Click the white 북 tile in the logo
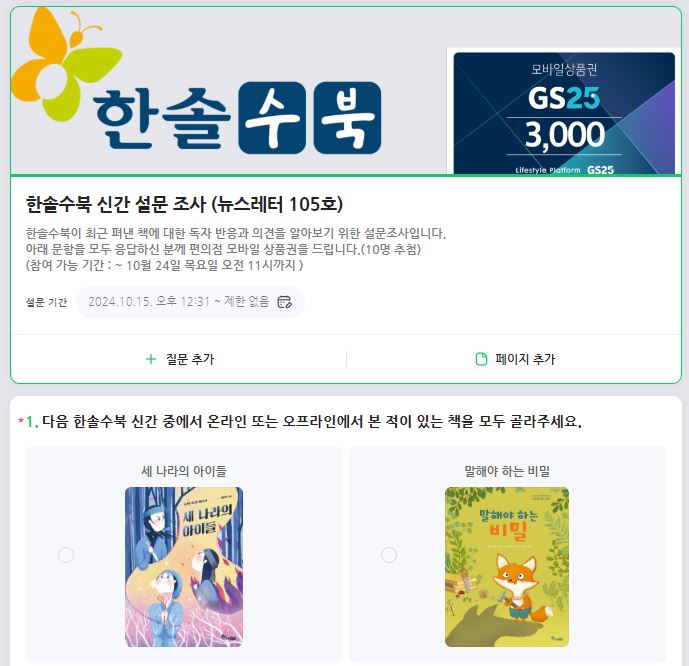The width and height of the screenshot is (689, 666). point(348,117)
